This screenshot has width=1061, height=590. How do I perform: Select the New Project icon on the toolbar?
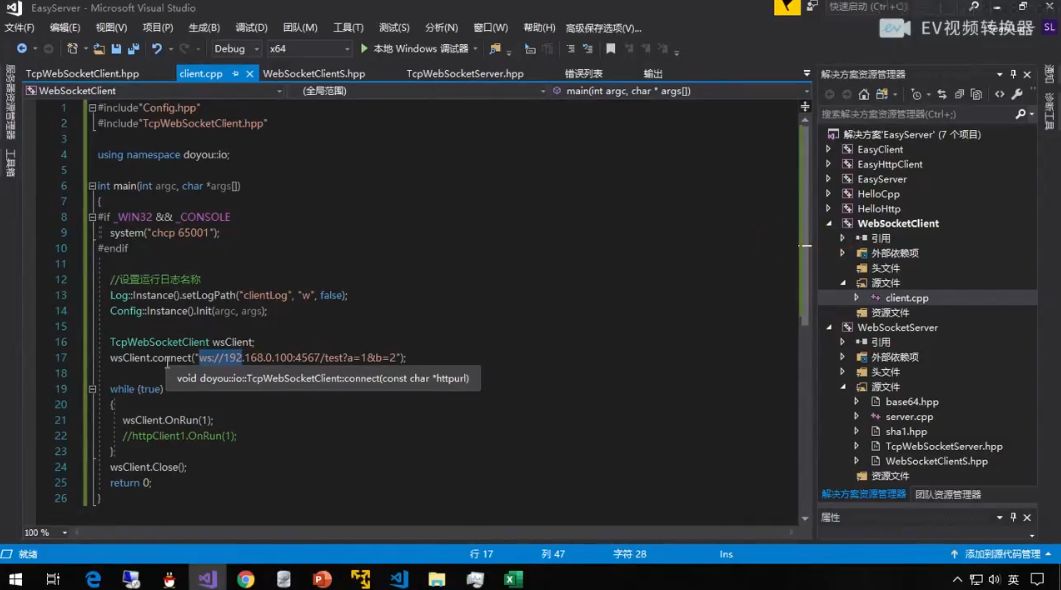click(72, 48)
